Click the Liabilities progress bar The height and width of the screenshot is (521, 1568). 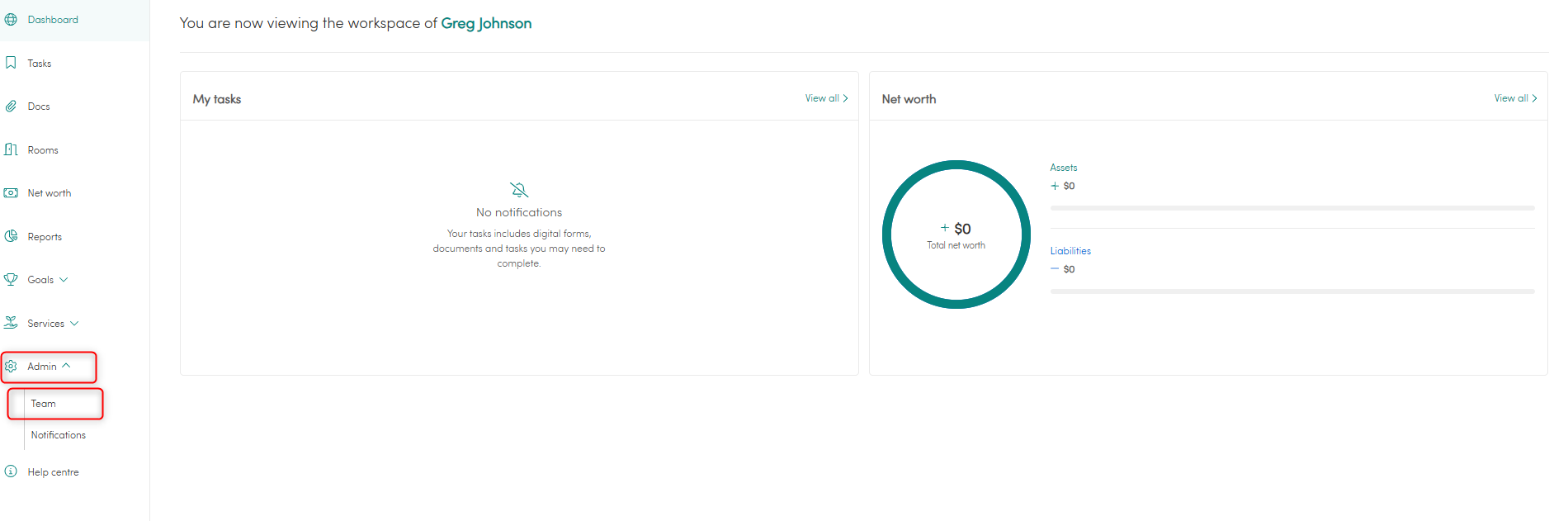pos(1292,291)
